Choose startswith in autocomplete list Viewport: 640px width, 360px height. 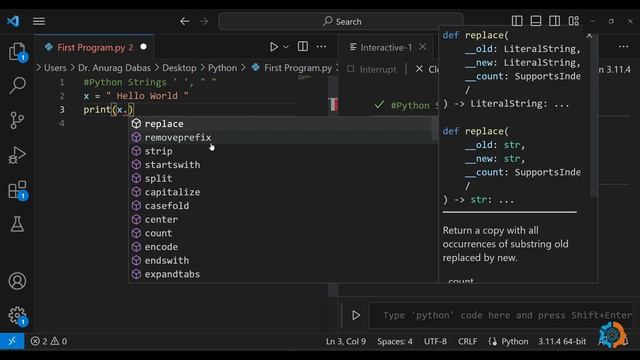tap(282, 165)
